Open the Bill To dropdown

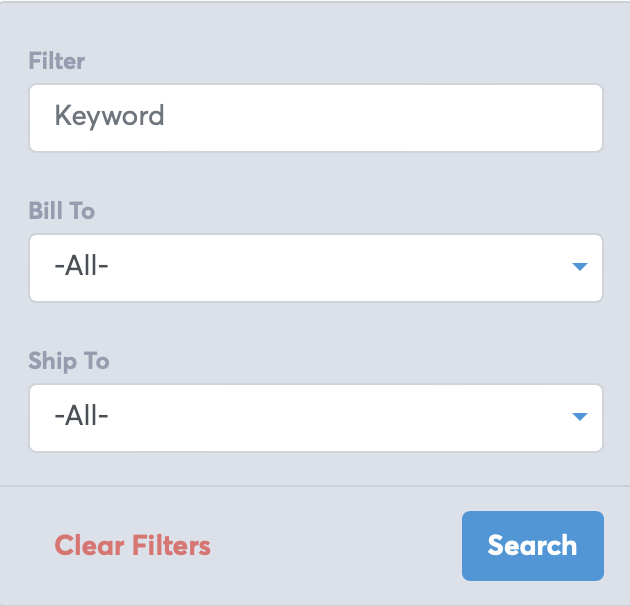(316, 268)
